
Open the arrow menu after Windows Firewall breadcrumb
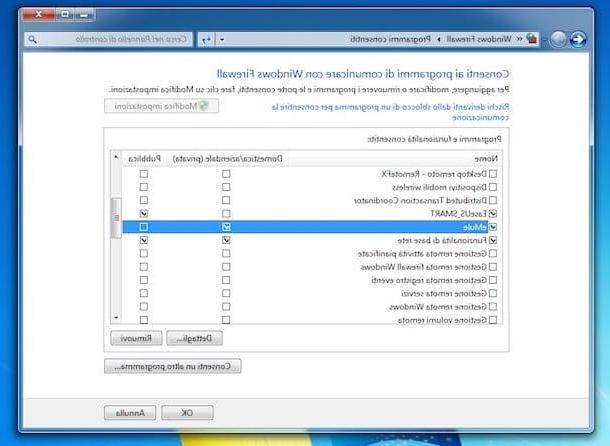(x=438, y=39)
